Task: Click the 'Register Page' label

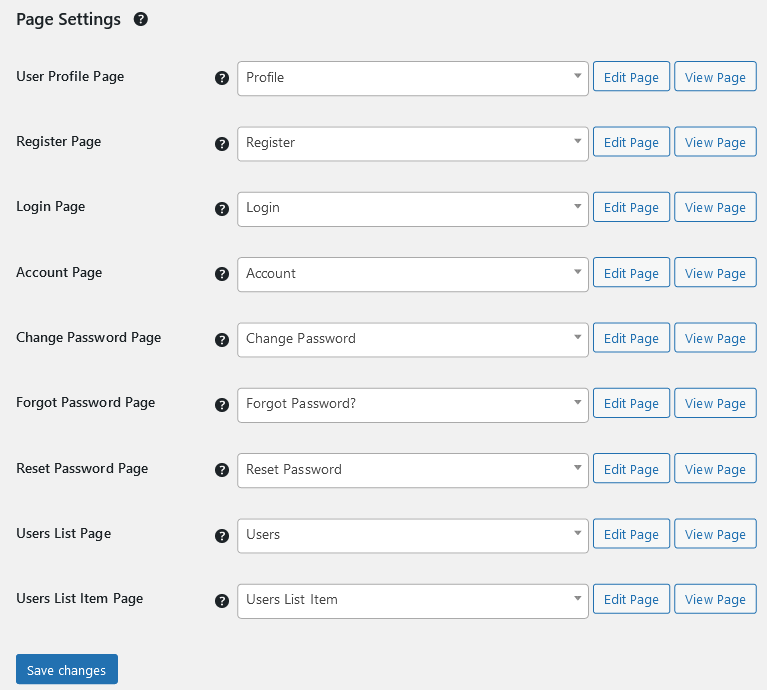Action: [x=59, y=142]
